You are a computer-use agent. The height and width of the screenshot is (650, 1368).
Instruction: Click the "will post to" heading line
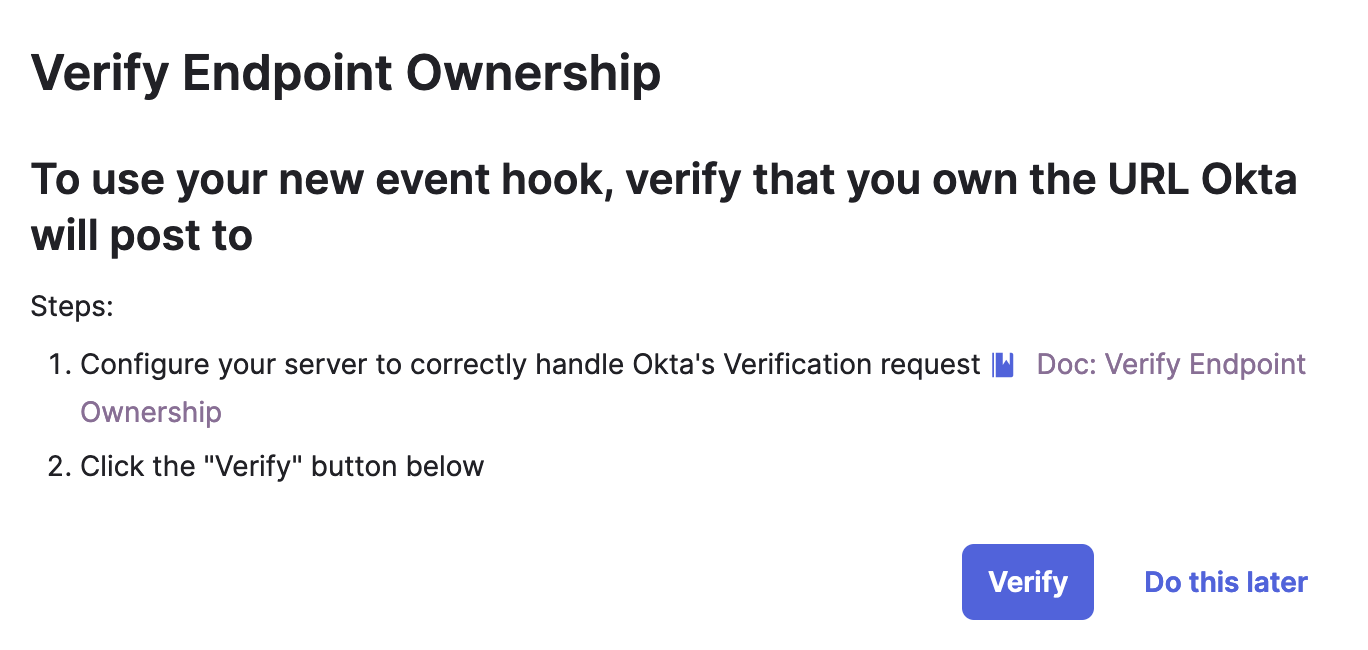coord(141,236)
